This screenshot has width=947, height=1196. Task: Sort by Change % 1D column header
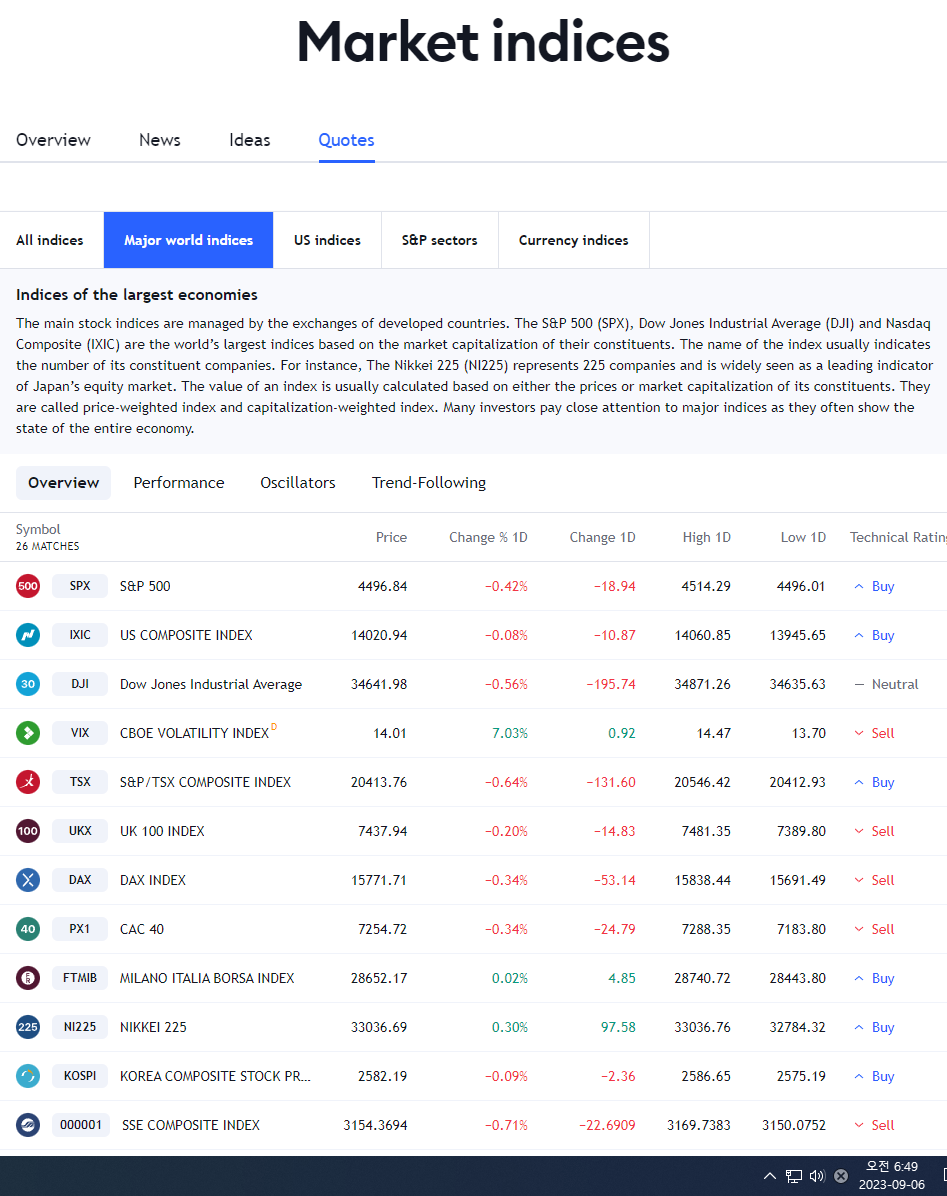pyautogui.click(x=488, y=538)
